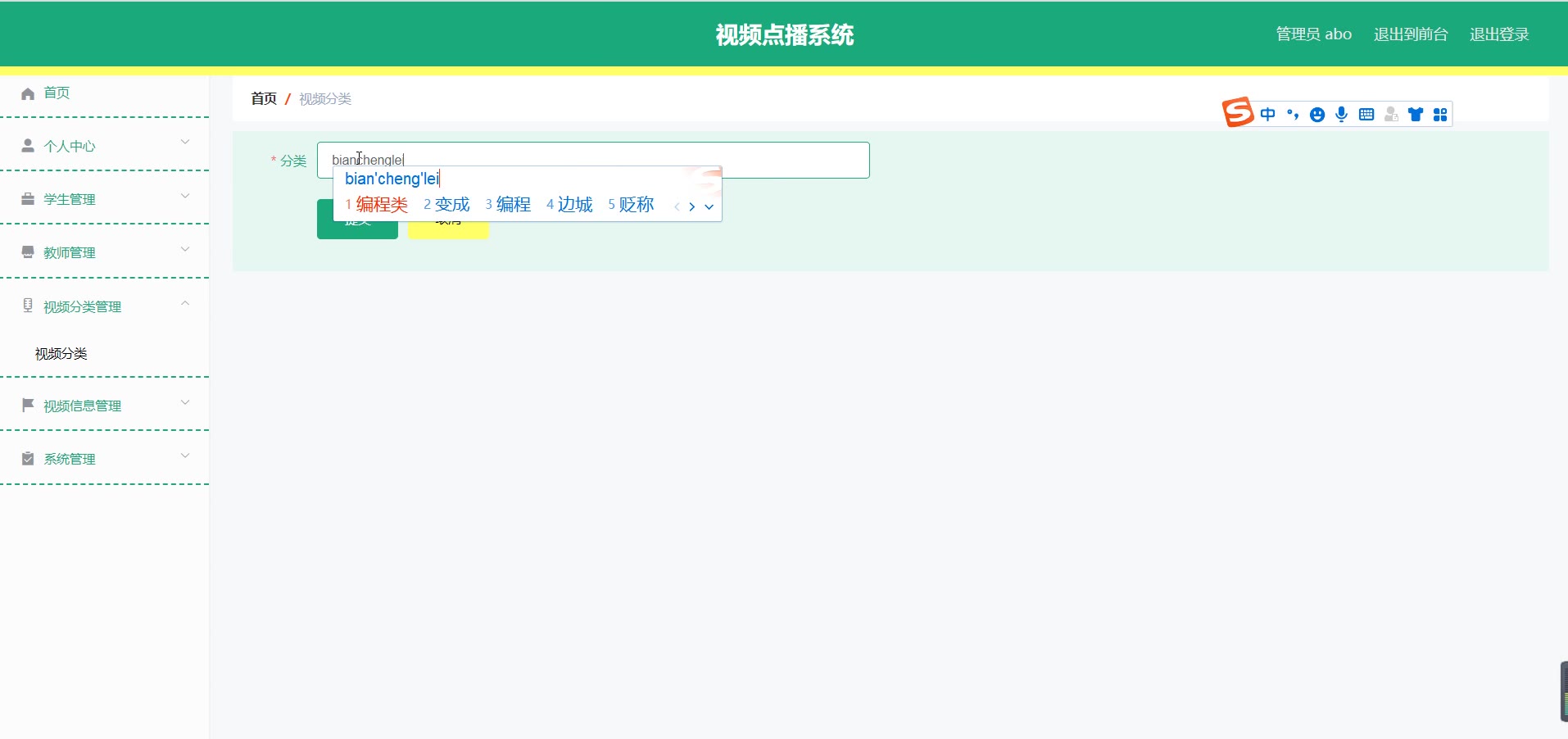Image resolution: width=1568 pixels, height=739 pixels.
Task: Go to next page of IME candidates
Action: (x=692, y=206)
